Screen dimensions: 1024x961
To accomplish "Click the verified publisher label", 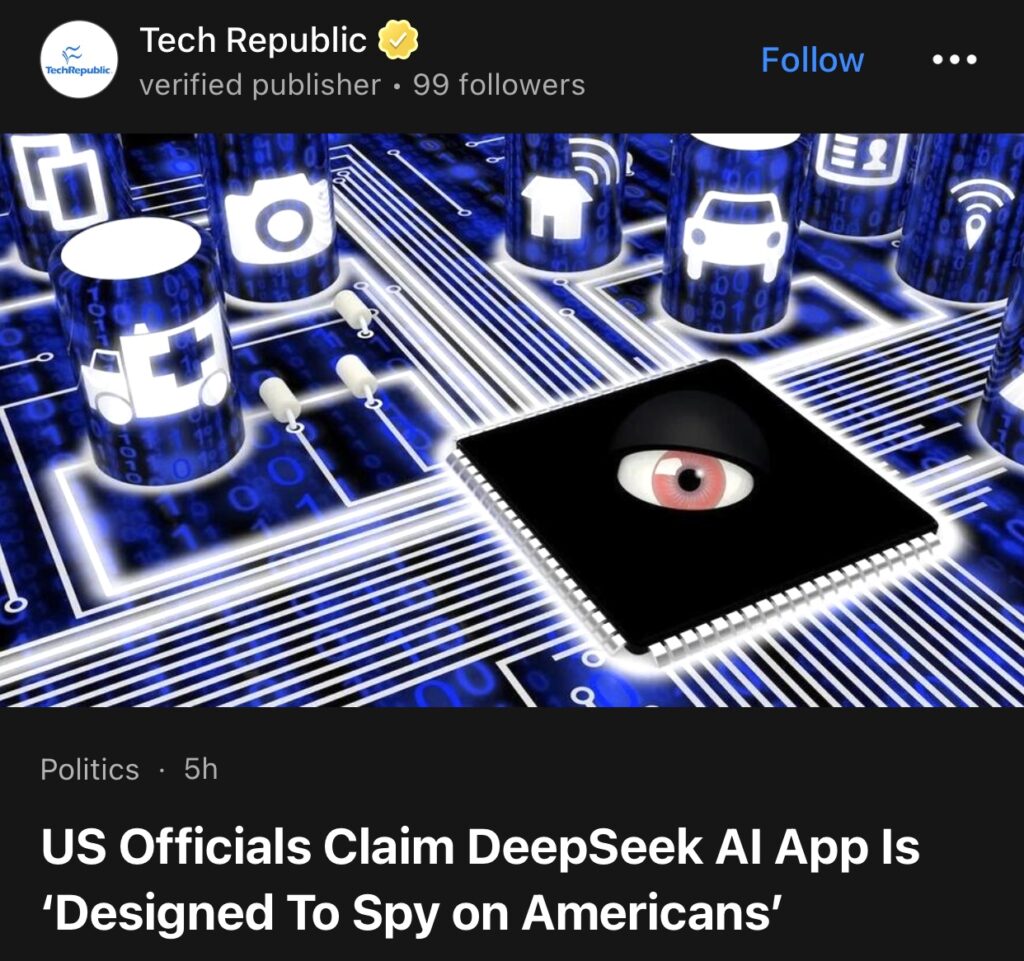I will point(260,86).
